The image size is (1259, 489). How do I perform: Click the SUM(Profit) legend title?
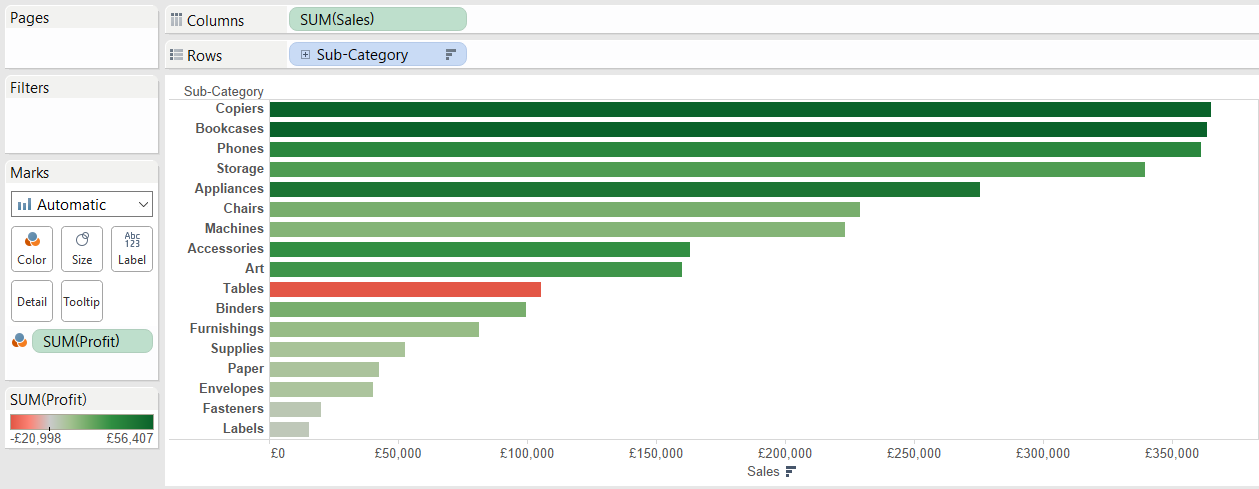coord(48,399)
